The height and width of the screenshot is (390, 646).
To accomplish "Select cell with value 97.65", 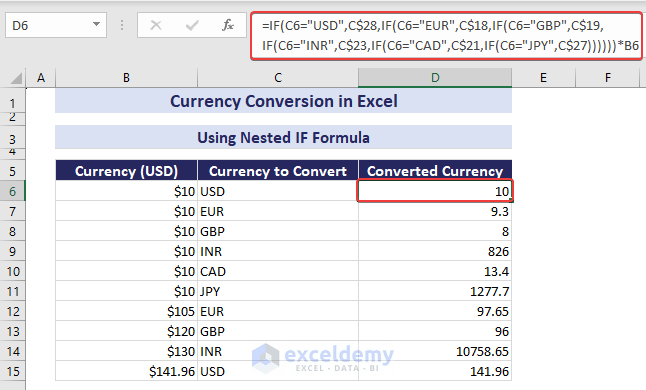I will (x=435, y=311).
